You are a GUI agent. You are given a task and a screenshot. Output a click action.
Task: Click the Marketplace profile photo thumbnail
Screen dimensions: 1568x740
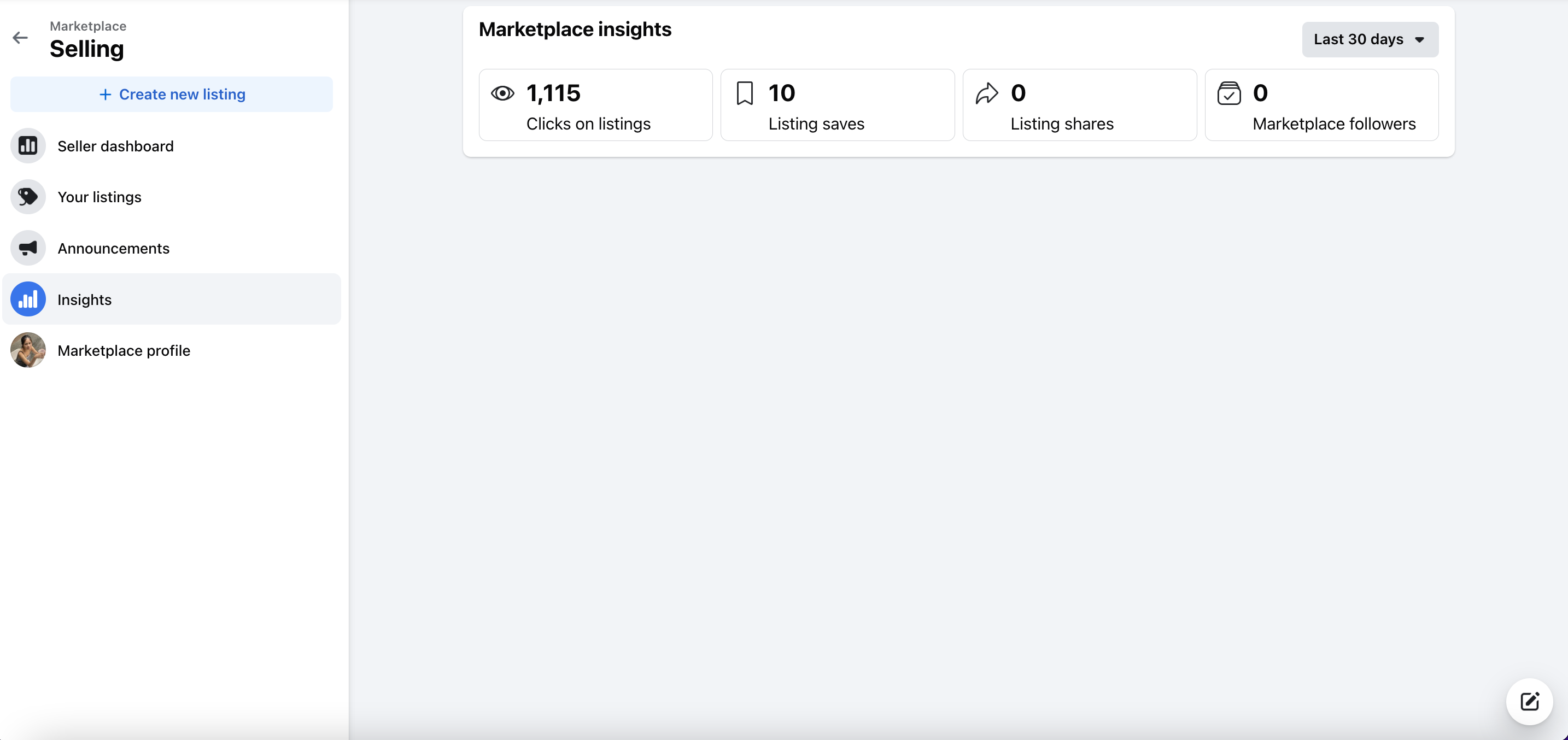click(x=28, y=350)
